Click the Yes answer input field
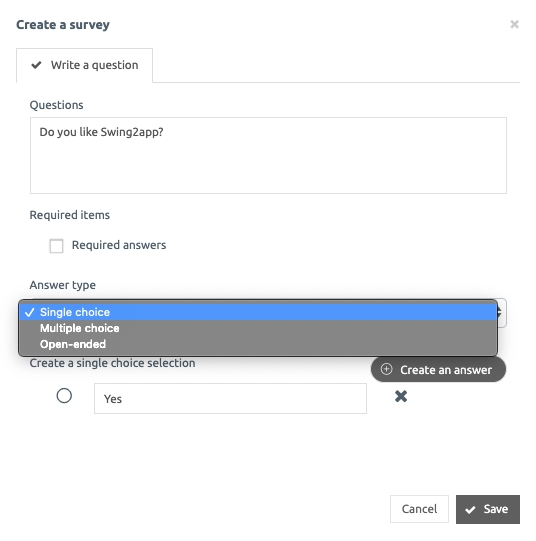 (230, 399)
